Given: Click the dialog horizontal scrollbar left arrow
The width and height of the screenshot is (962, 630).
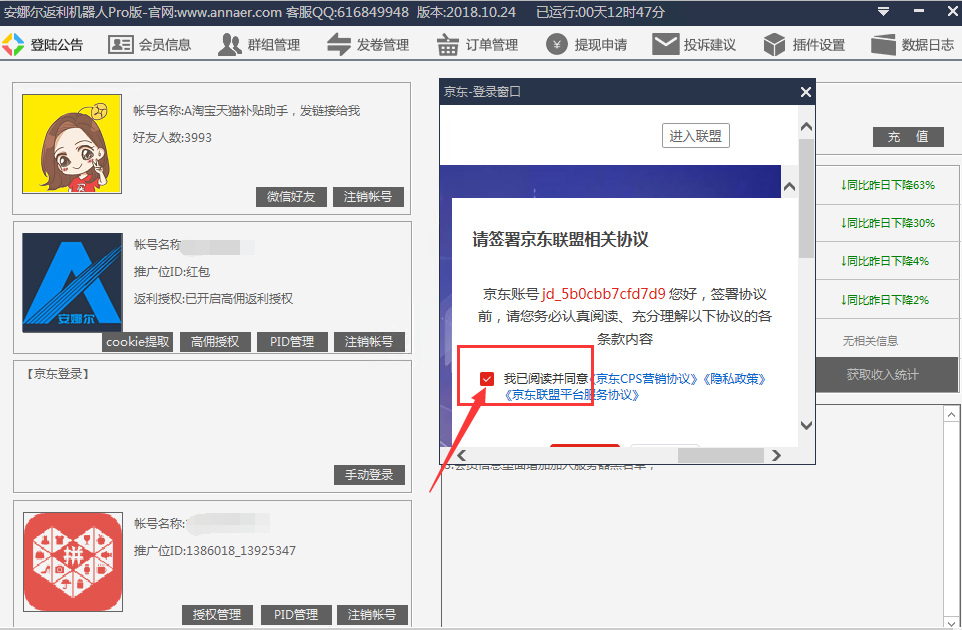Looking at the screenshot, I should [x=461, y=455].
